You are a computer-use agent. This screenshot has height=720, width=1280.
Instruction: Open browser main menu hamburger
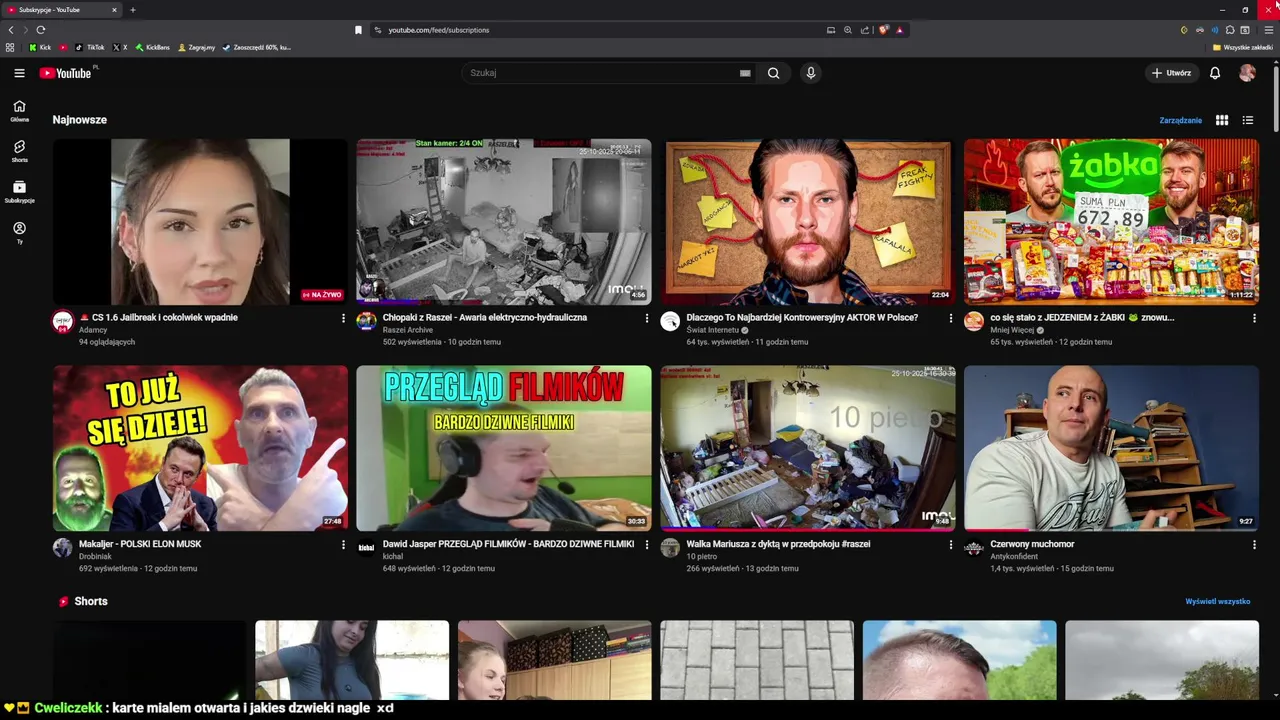[1268, 30]
